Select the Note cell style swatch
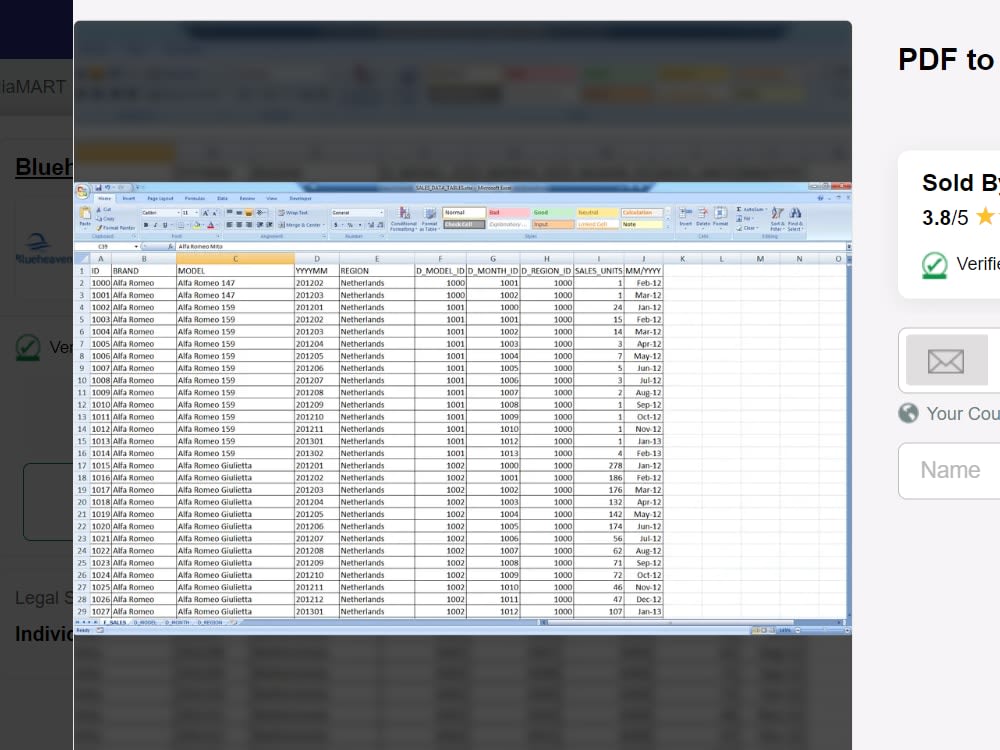 [642, 224]
